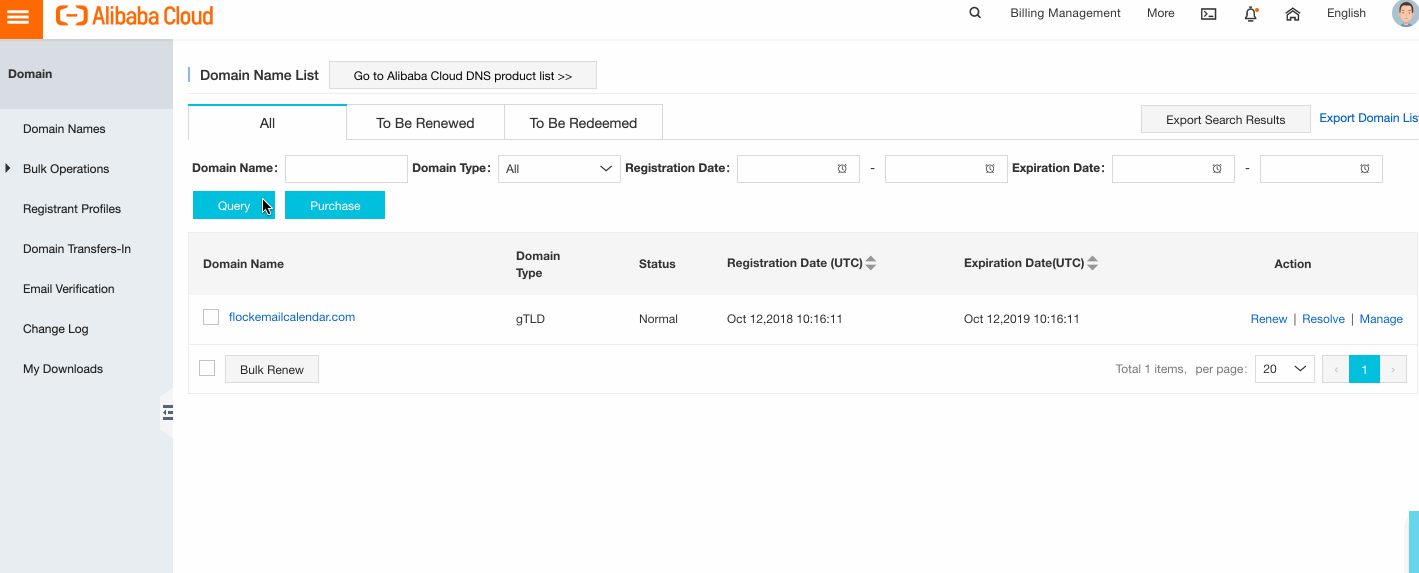Click the Query button
The image size is (1419, 573).
234,205
